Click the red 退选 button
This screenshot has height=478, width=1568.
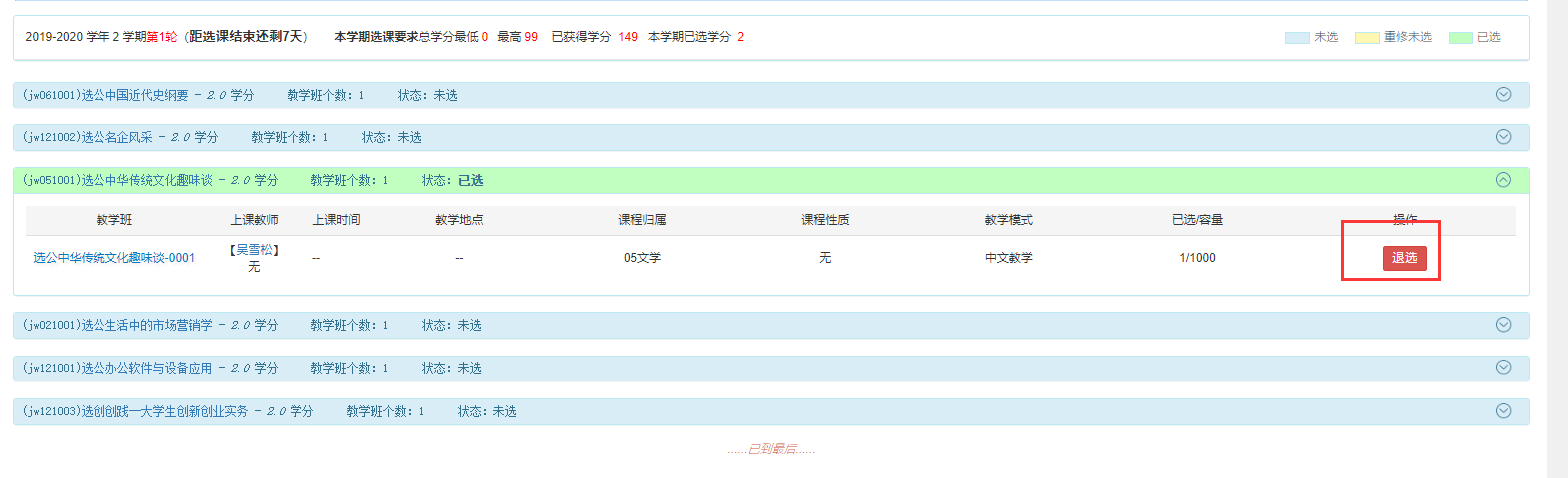click(1404, 258)
